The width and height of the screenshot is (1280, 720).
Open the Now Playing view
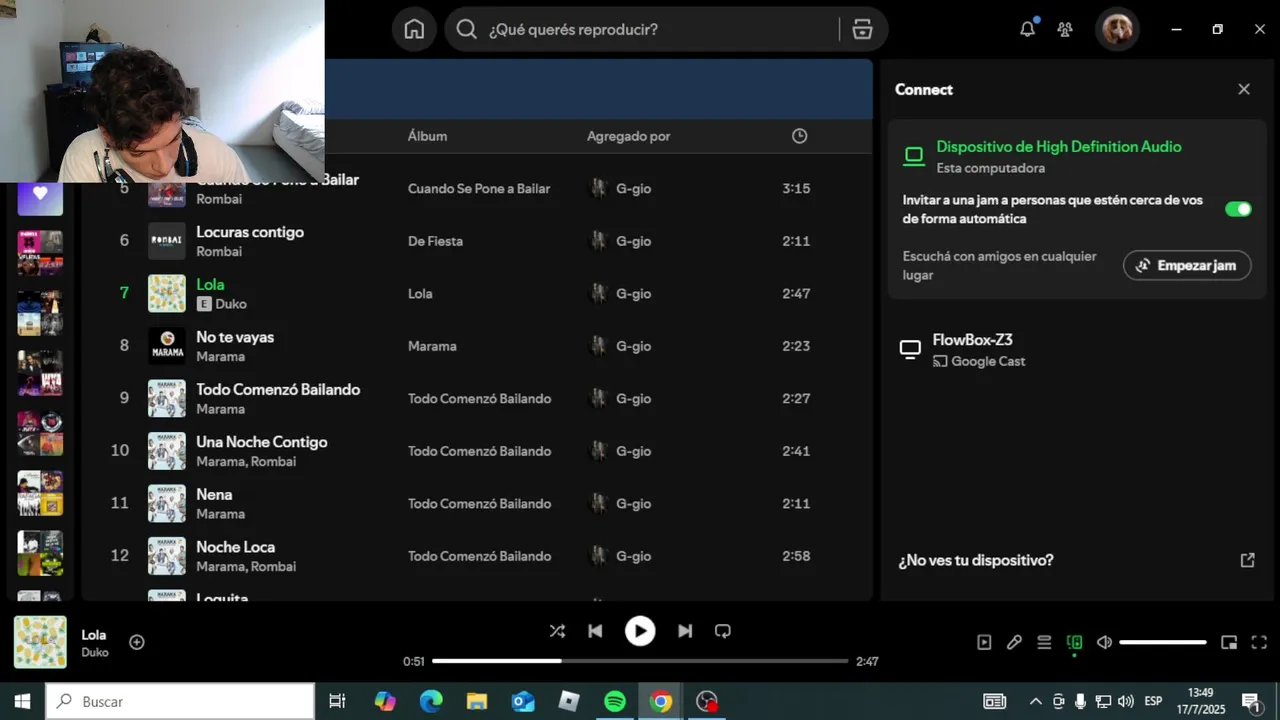click(x=984, y=642)
